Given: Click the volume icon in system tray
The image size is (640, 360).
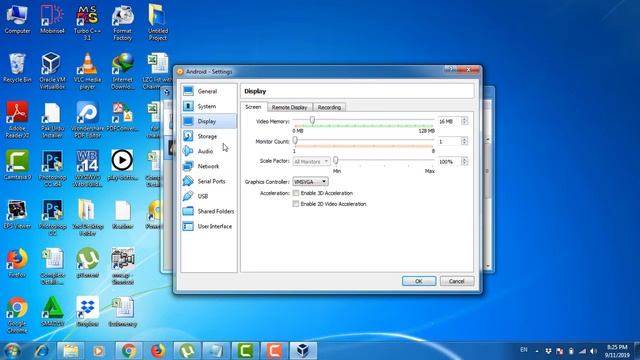Looking at the screenshot, I should [x=593, y=351].
